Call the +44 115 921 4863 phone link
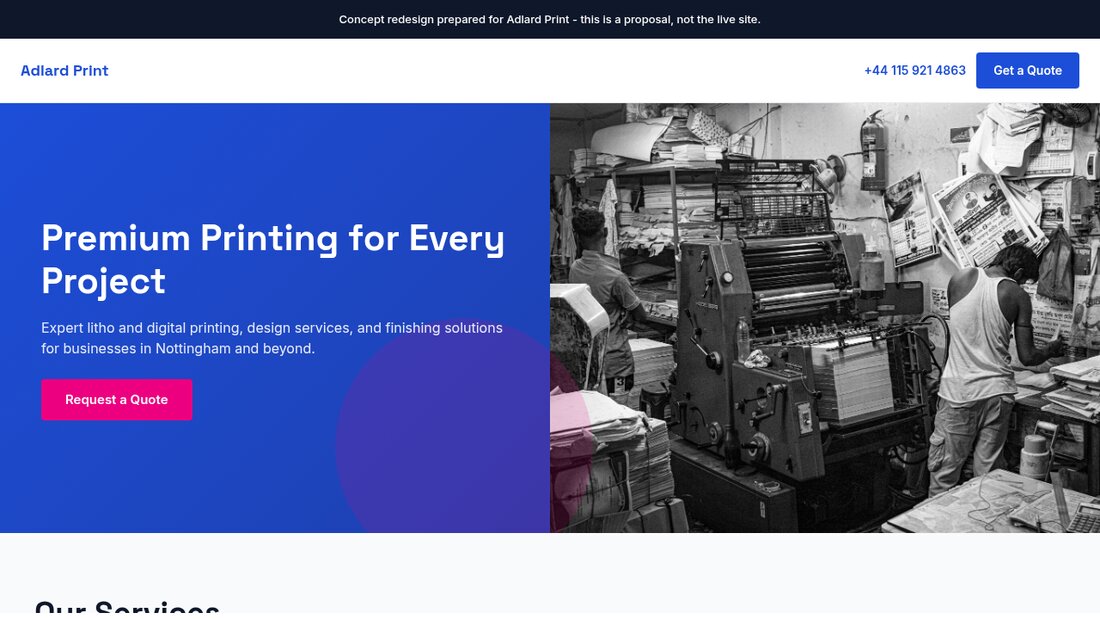This screenshot has width=1100, height=619. pos(914,70)
